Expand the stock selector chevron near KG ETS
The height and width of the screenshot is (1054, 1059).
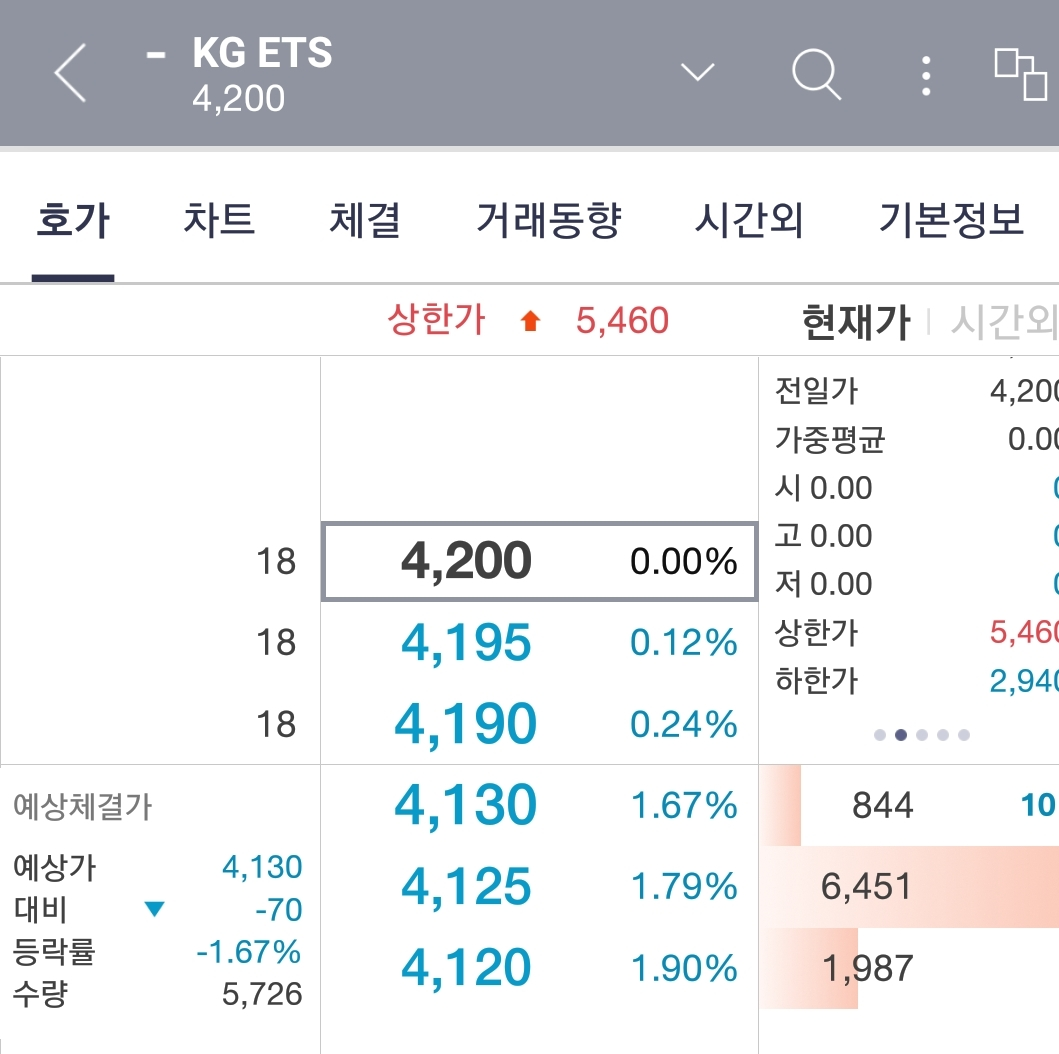(697, 72)
